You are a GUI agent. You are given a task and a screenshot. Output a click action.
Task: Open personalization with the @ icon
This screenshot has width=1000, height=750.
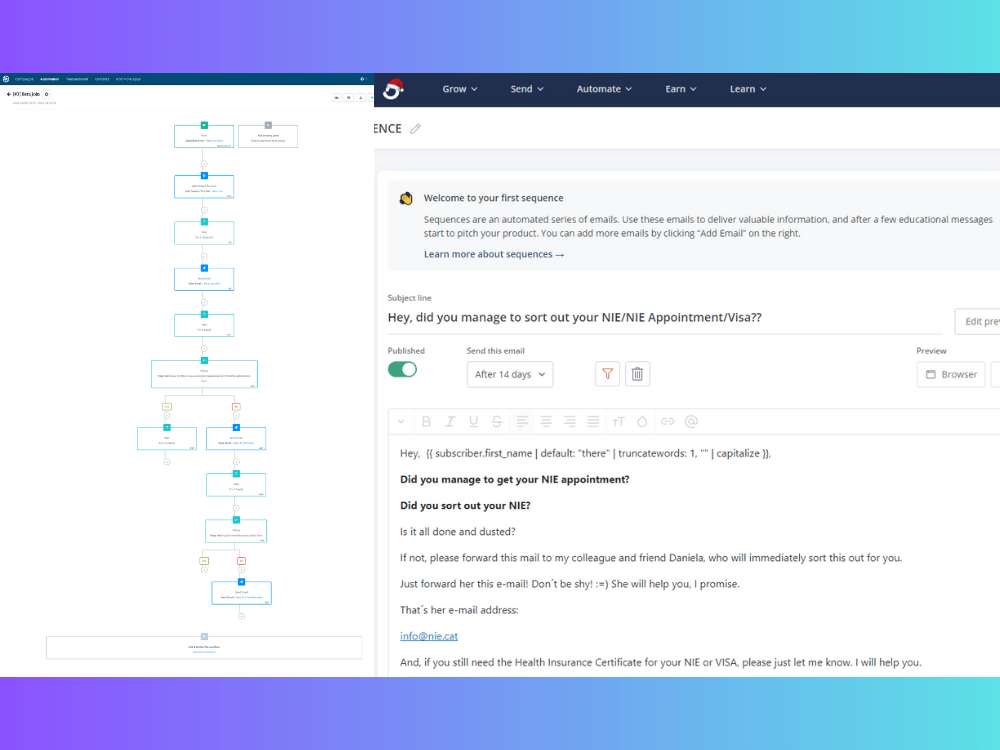tap(690, 421)
